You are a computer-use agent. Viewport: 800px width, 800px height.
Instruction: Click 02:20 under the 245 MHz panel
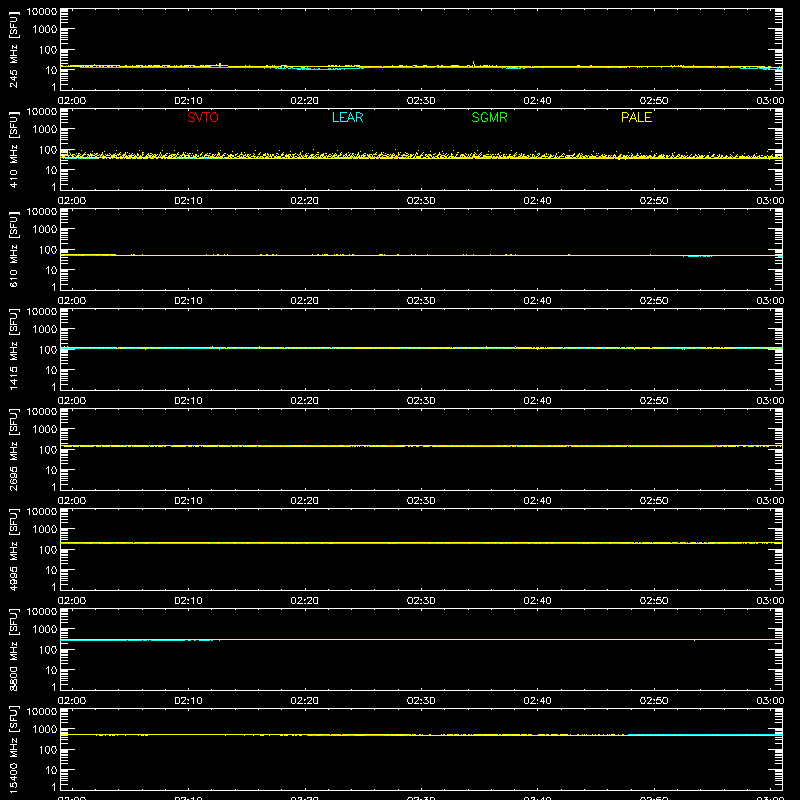coord(305,101)
